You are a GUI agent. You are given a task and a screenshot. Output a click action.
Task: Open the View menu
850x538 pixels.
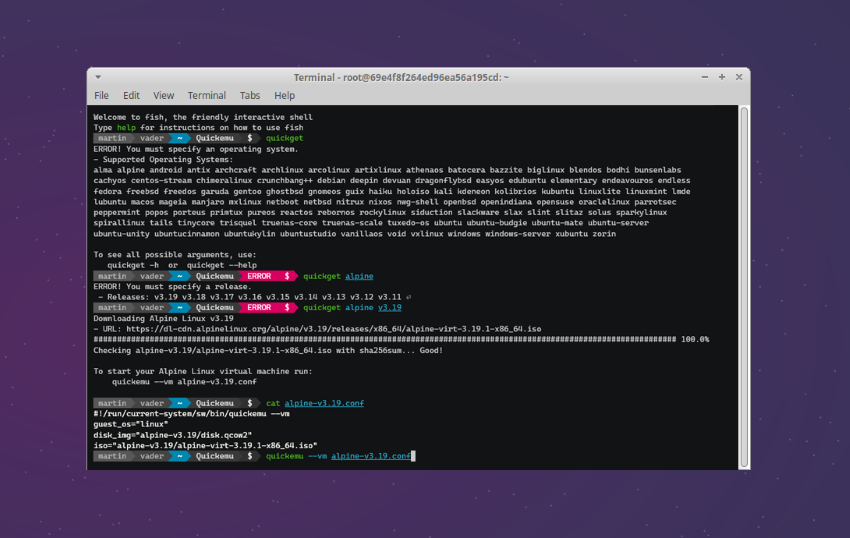pos(163,96)
